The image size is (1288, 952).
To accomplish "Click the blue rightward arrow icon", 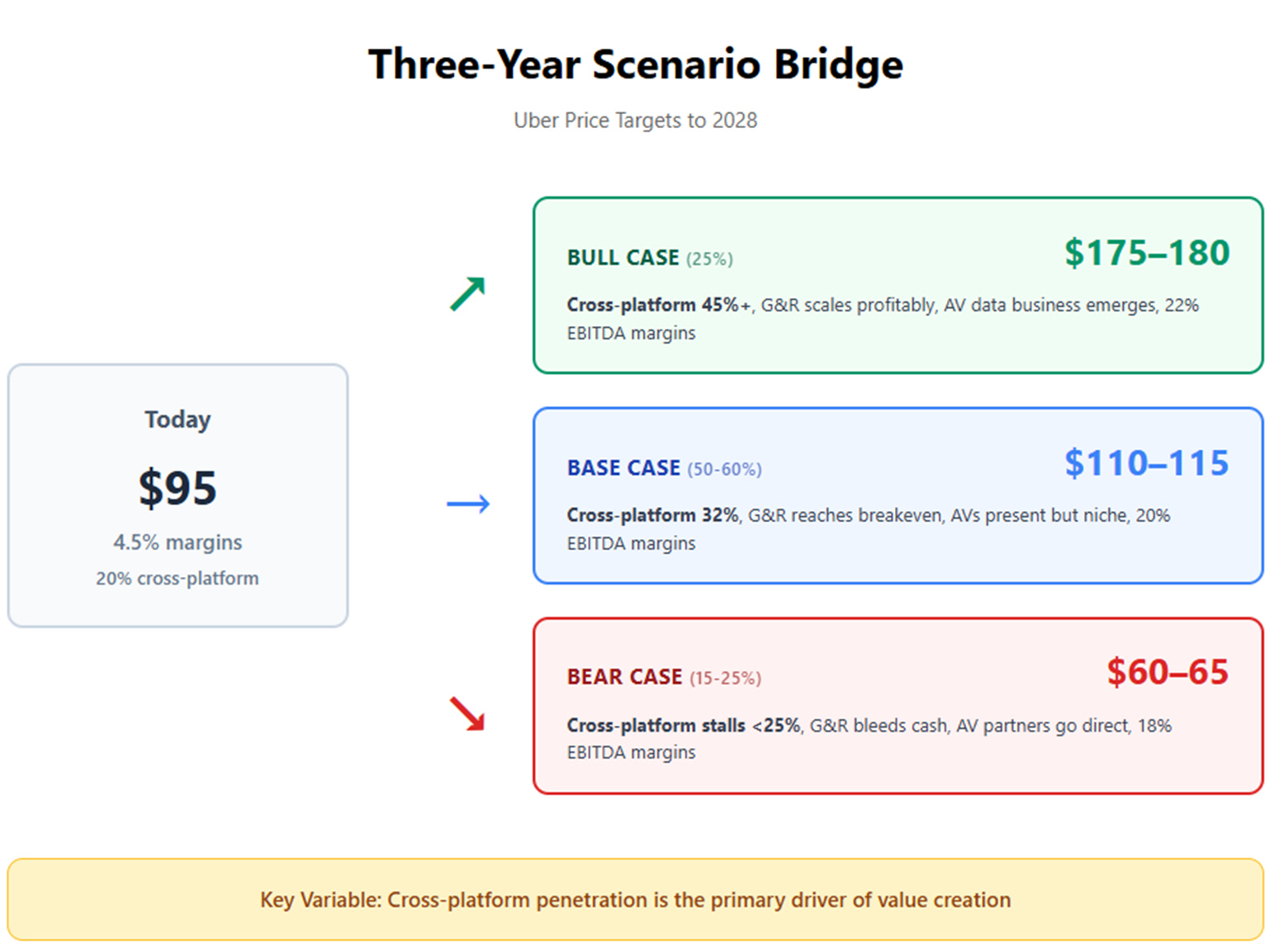I will (x=468, y=504).
